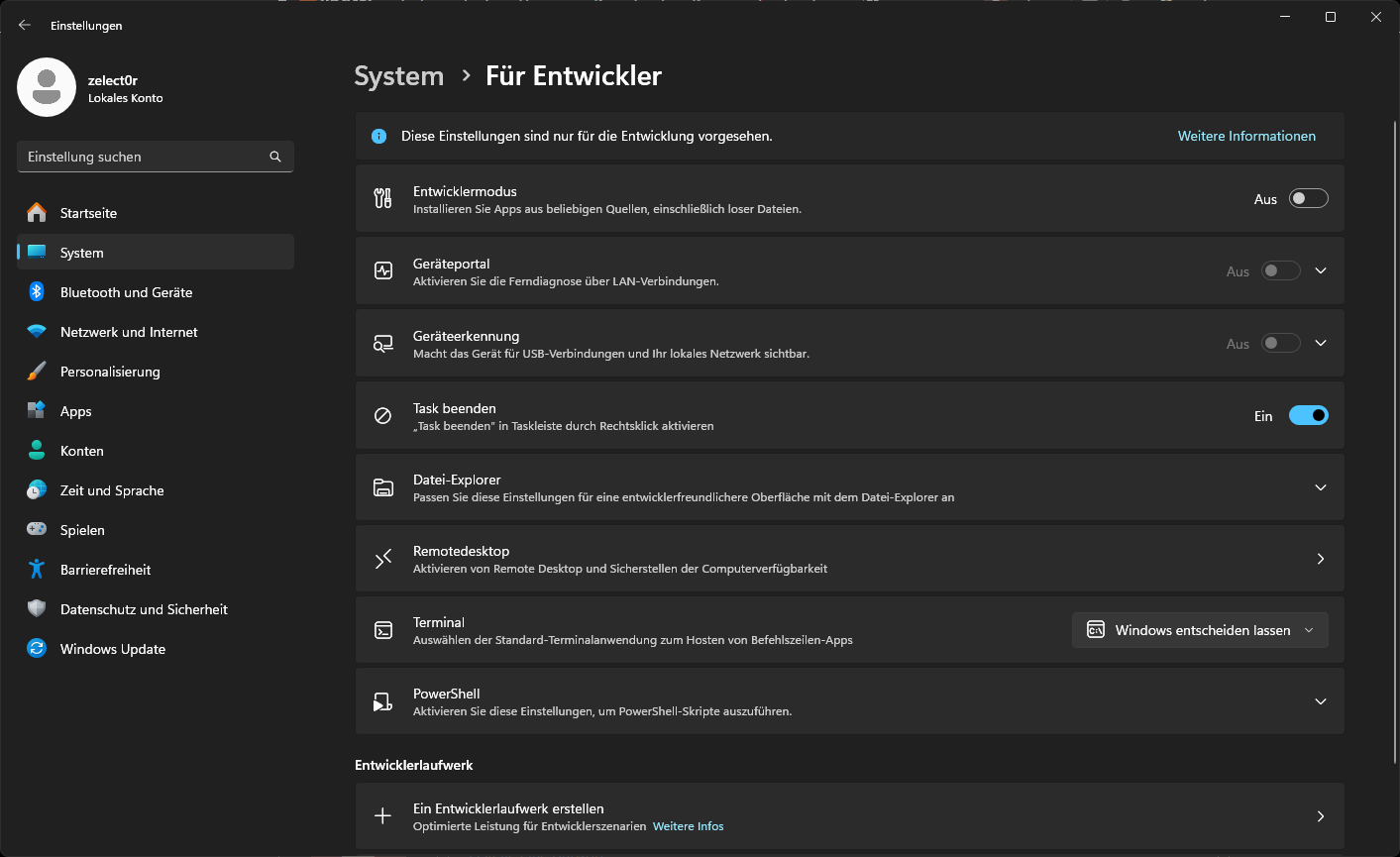Click the Barrierefreiheit accessibility icon

click(37, 570)
